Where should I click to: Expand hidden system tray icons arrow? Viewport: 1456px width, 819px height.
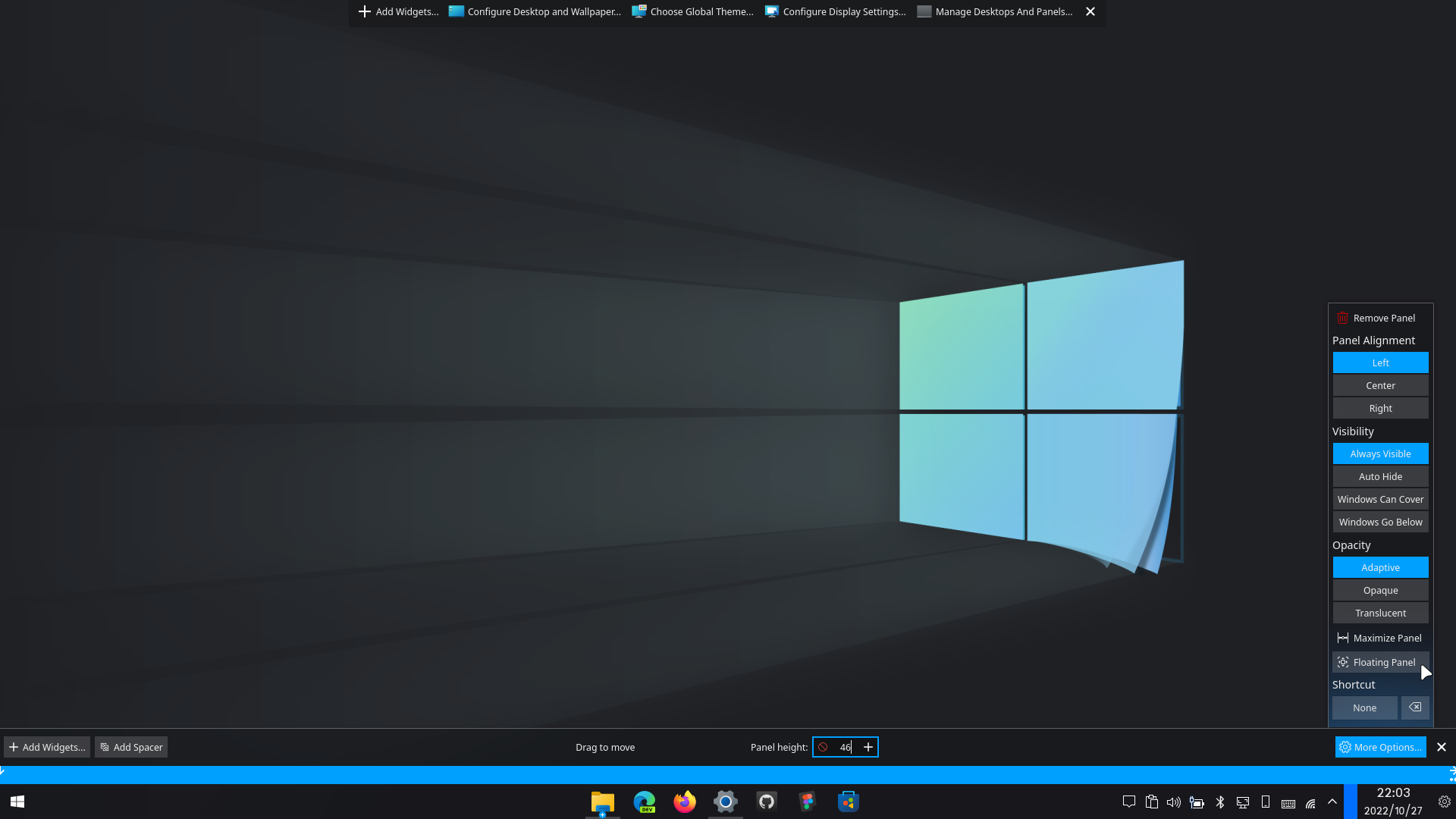[1332, 802]
